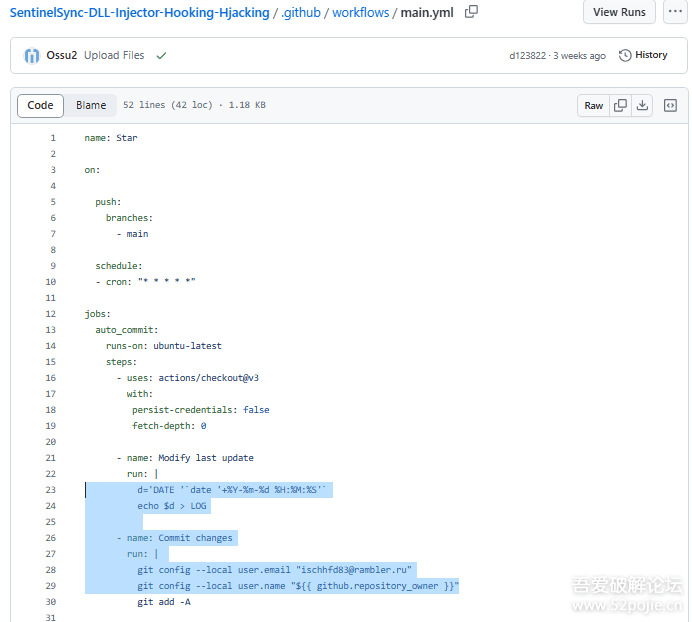Open the three-dots more options menu
The width and height of the screenshot is (692, 622).
[x=675, y=12]
